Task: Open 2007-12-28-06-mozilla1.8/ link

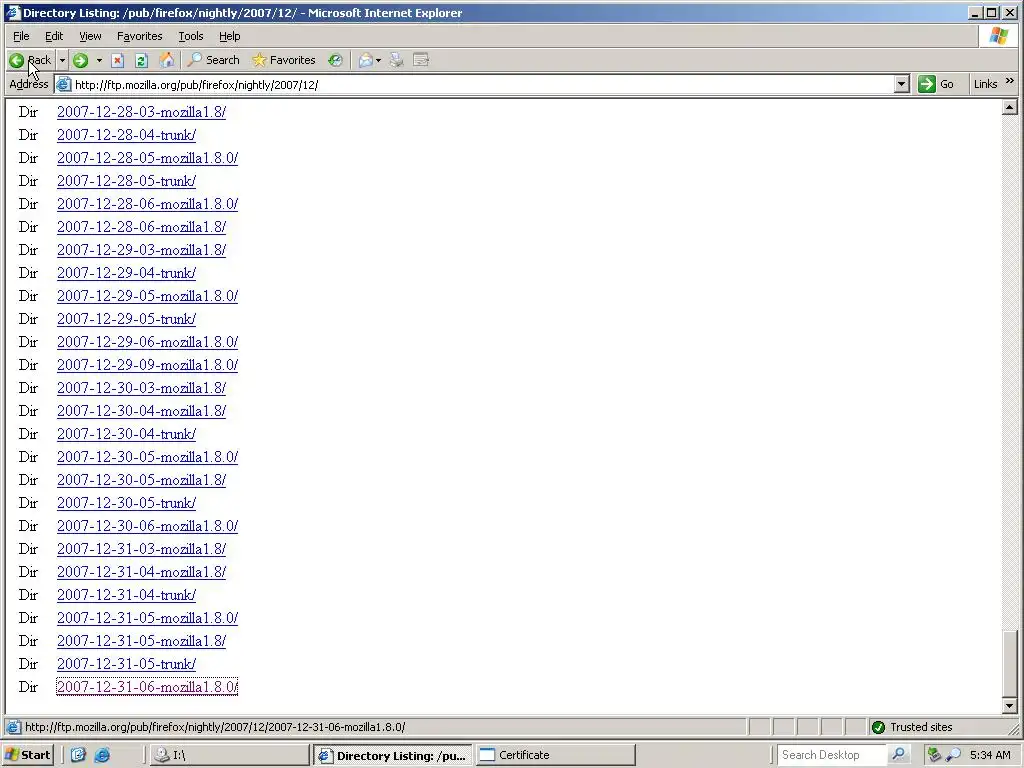Action: [x=141, y=227]
